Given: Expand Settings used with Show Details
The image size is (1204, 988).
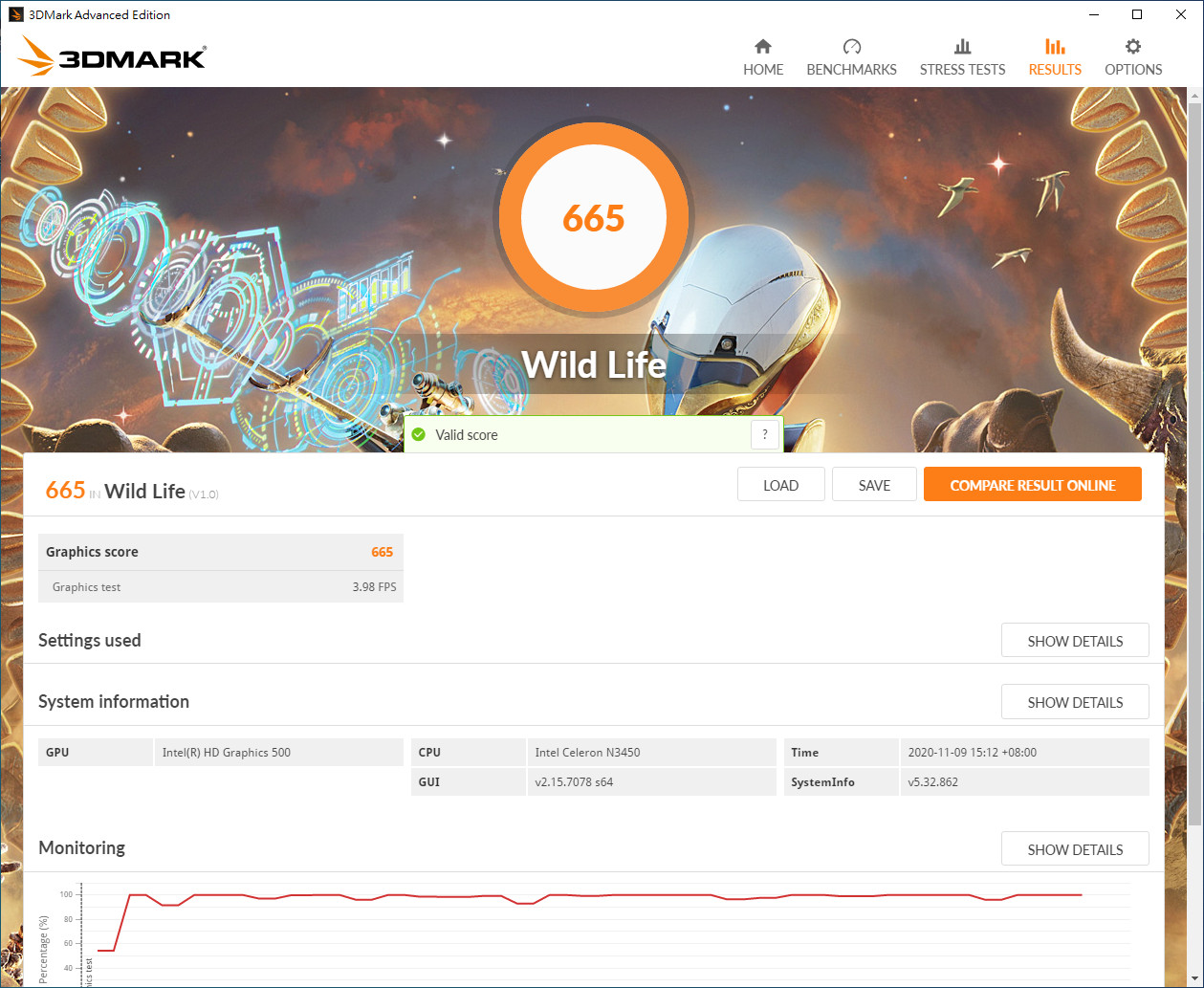Looking at the screenshot, I should coord(1074,641).
